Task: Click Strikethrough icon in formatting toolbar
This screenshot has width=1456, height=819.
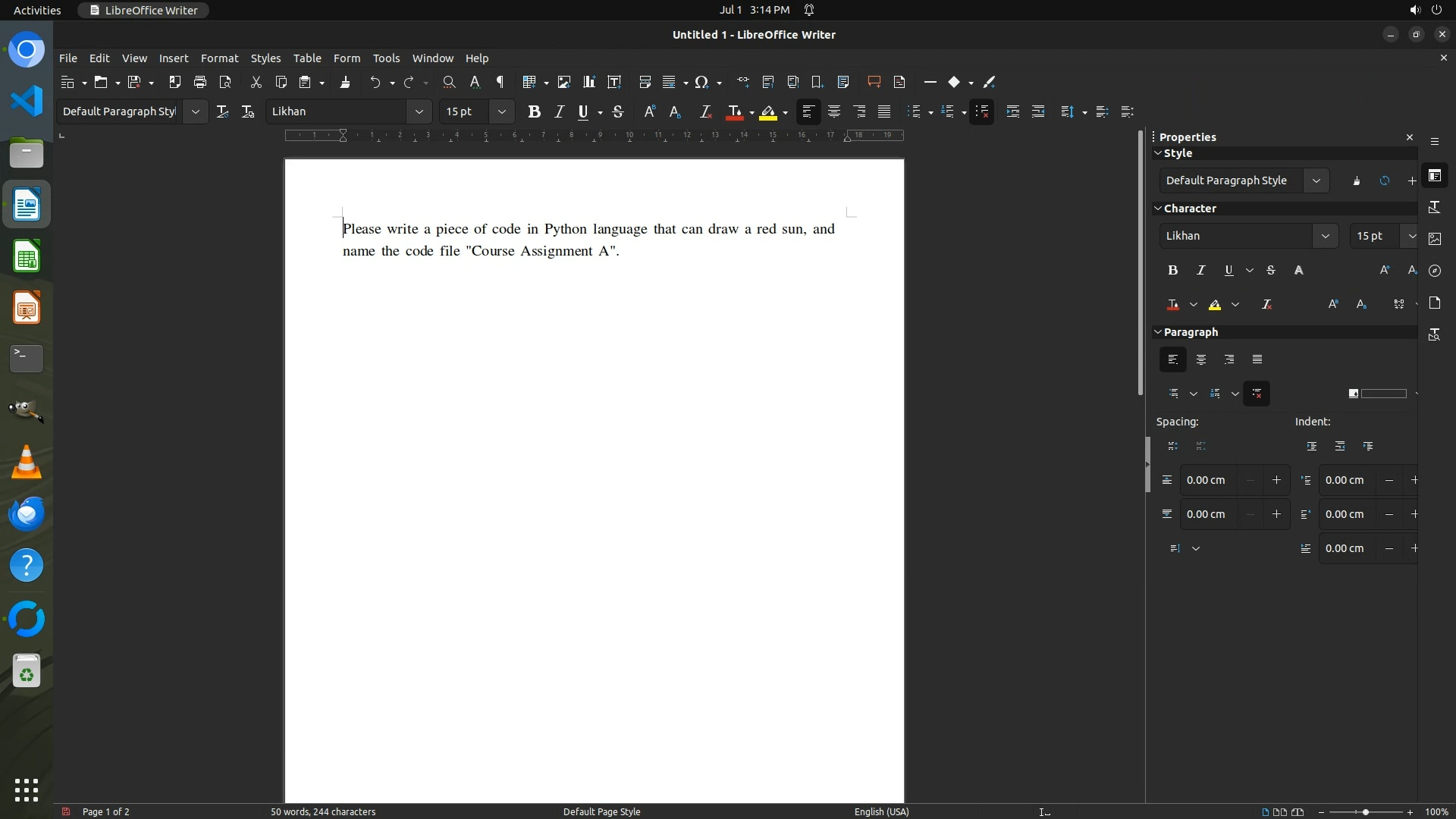Action: [x=618, y=112]
